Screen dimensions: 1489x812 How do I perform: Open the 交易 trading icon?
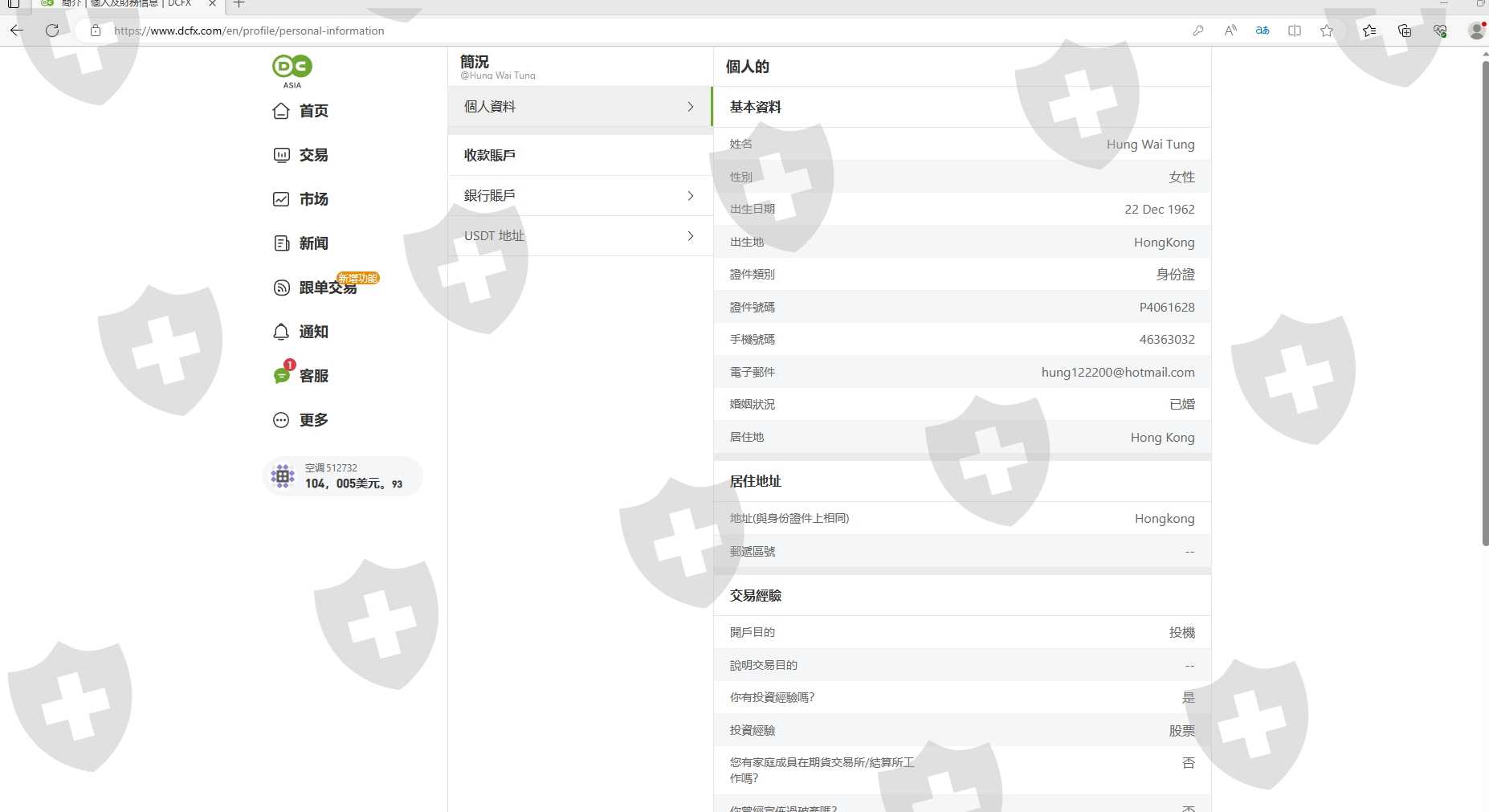281,155
